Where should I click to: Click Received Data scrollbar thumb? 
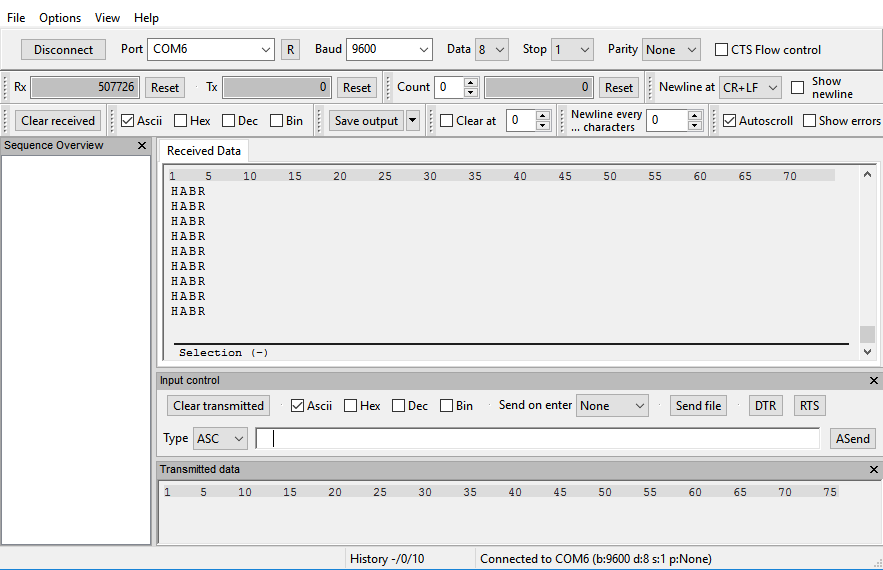tap(867, 334)
